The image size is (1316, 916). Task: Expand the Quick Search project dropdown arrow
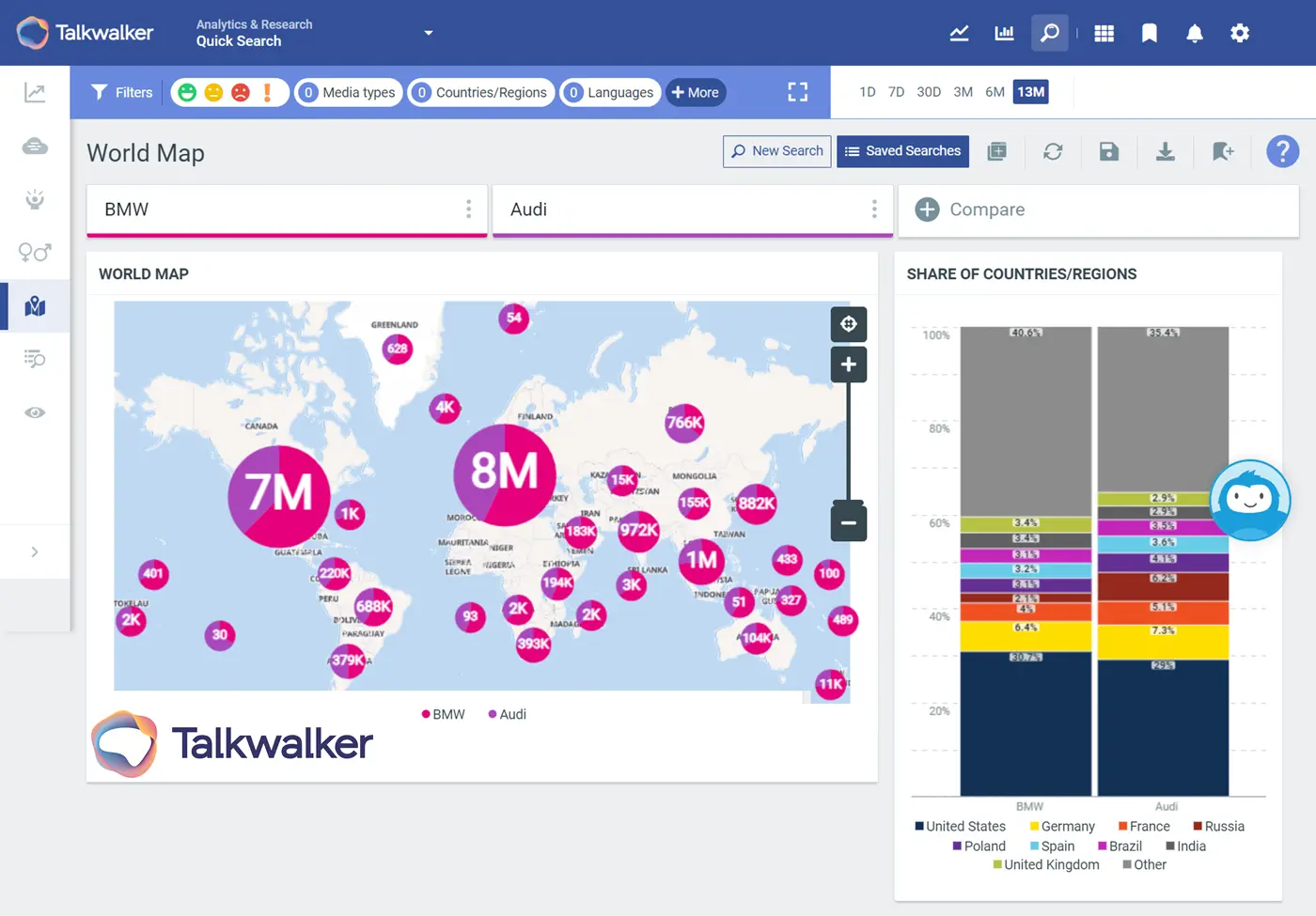click(x=429, y=33)
